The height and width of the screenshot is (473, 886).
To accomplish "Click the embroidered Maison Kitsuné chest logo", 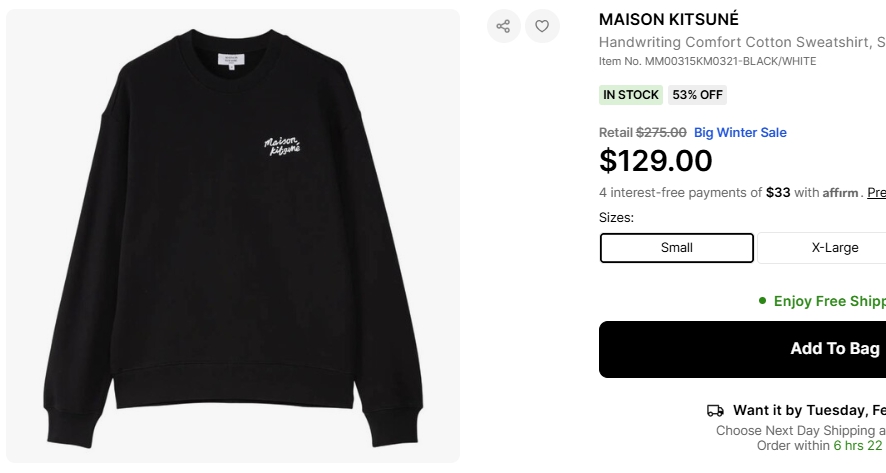I will (x=282, y=145).
